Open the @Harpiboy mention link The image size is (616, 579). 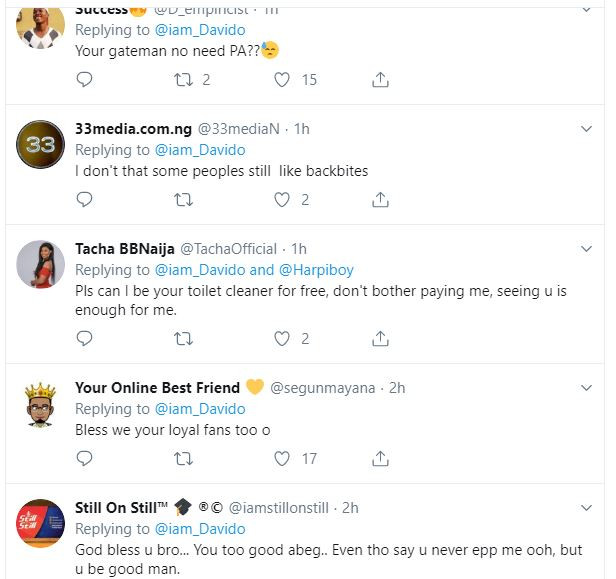click(315, 270)
